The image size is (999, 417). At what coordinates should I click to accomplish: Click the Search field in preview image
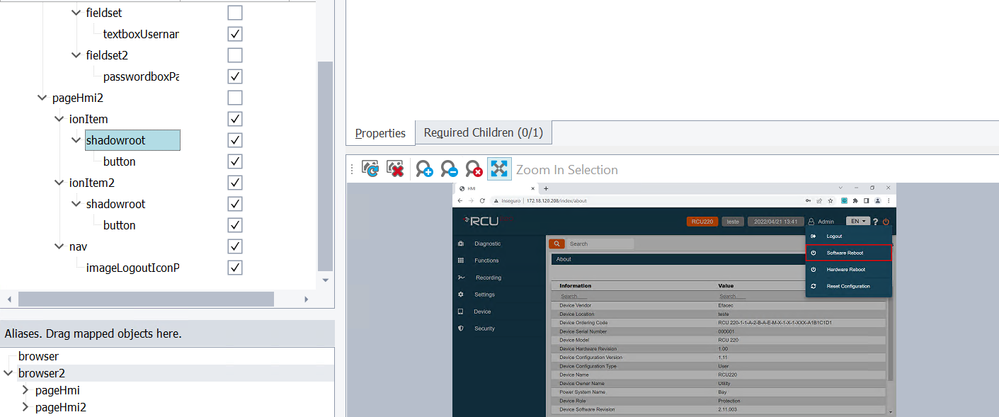[600, 244]
